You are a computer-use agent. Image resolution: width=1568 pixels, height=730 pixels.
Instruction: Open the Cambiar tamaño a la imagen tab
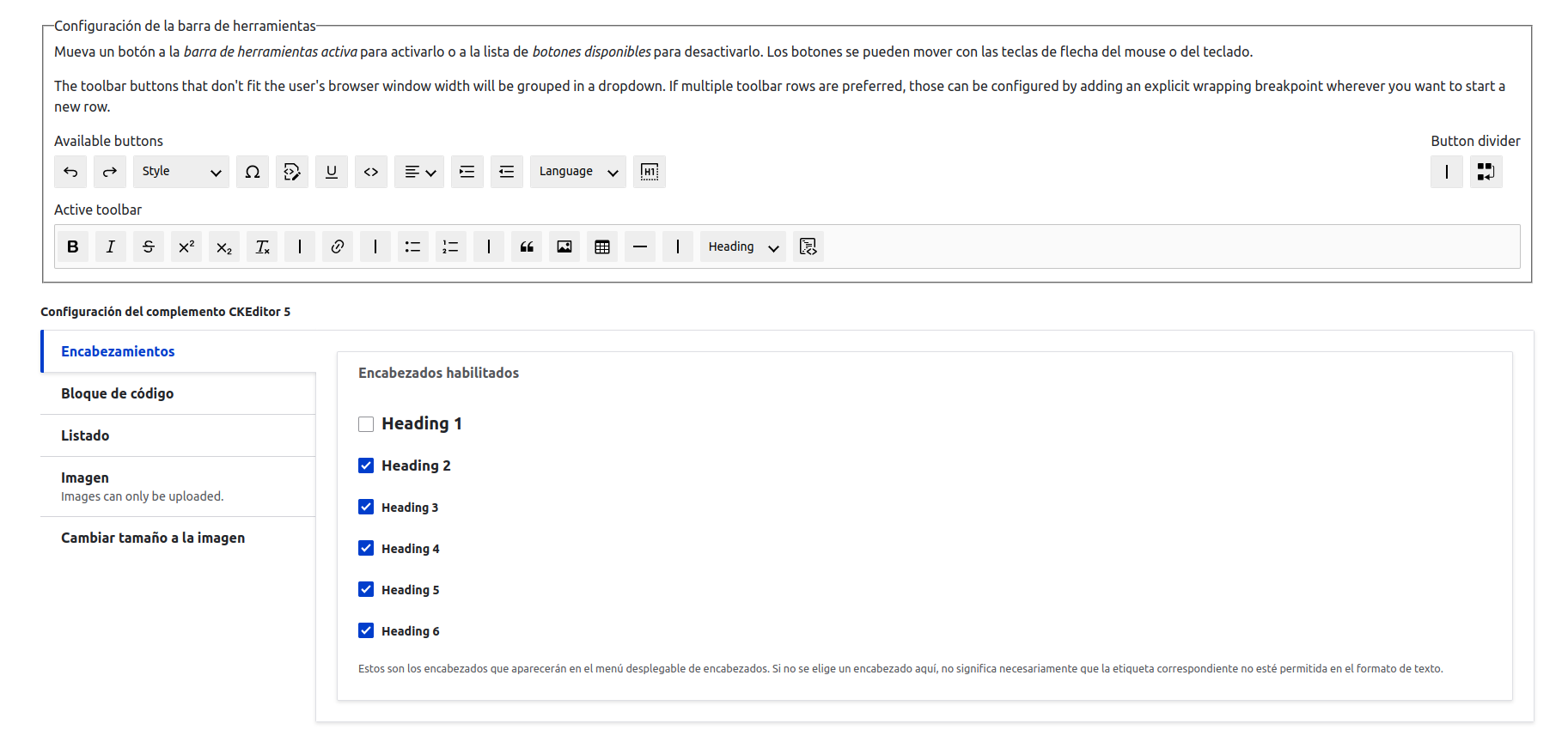(178, 538)
